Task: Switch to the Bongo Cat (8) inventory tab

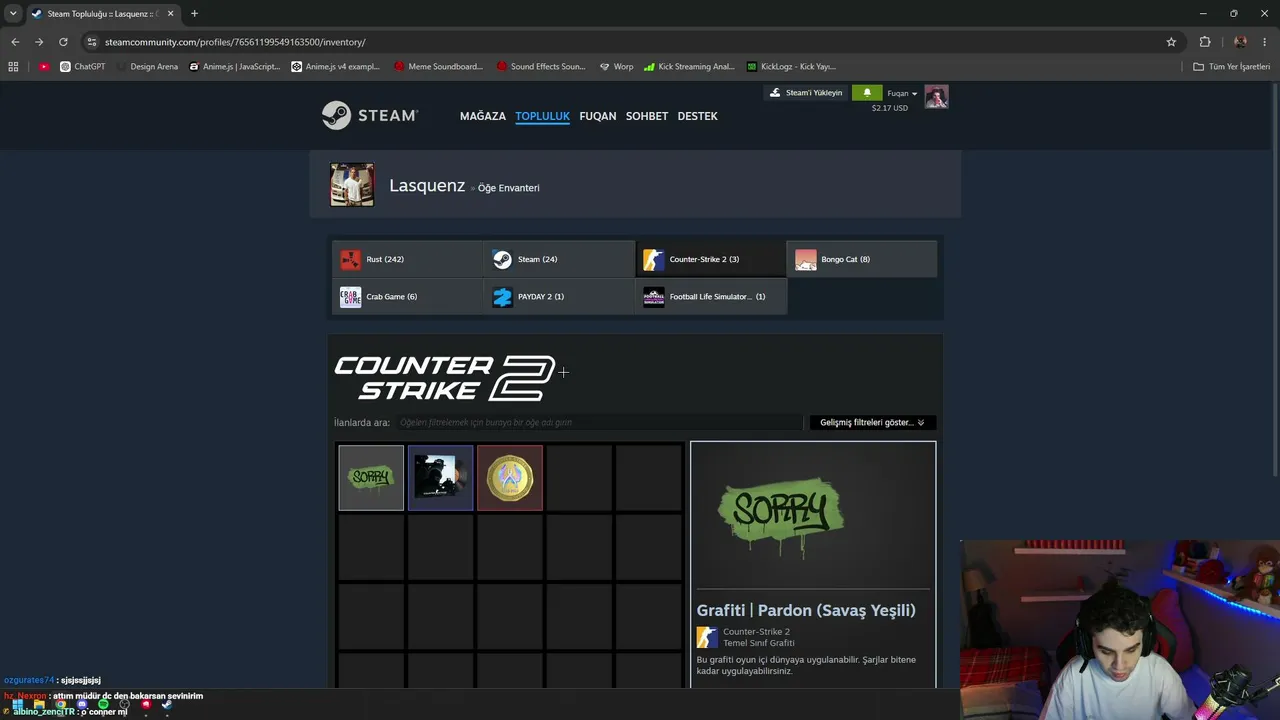Action: coord(862,259)
